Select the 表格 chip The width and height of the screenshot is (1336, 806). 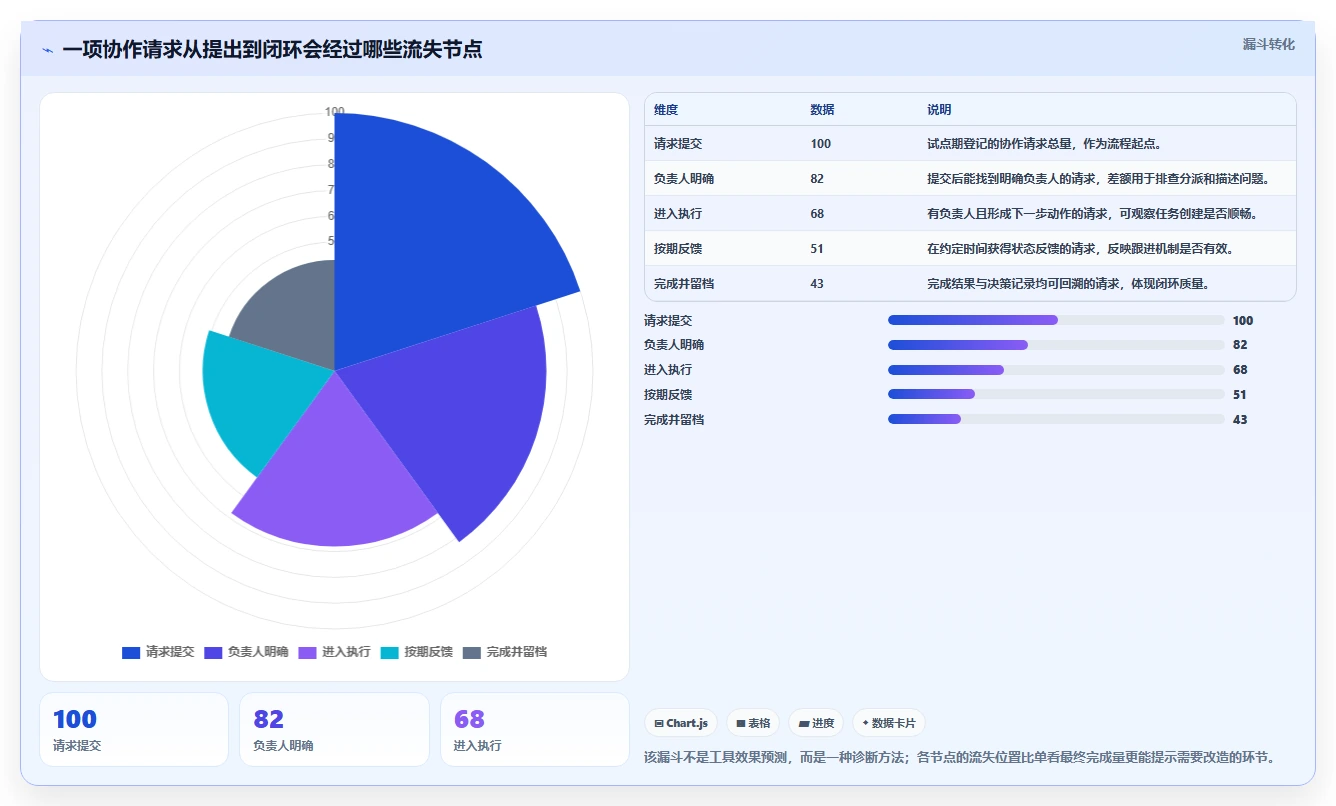point(753,723)
